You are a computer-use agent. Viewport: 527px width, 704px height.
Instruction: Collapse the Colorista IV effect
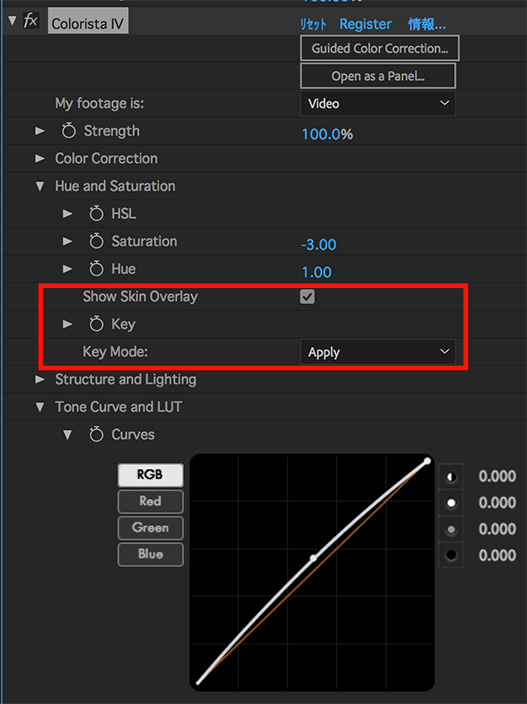(x=13, y=21)
